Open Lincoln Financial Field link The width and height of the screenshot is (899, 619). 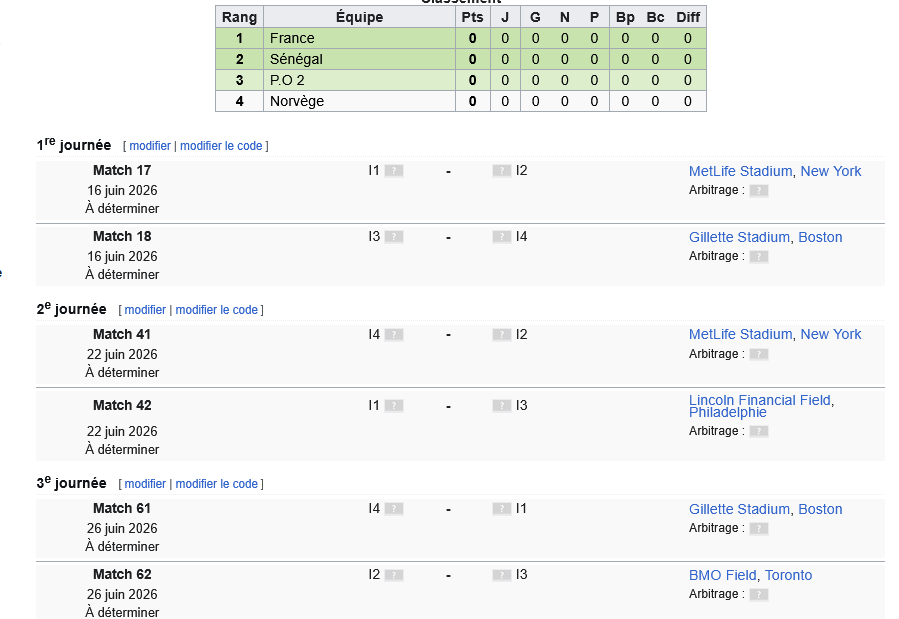(x=759, y=400)
